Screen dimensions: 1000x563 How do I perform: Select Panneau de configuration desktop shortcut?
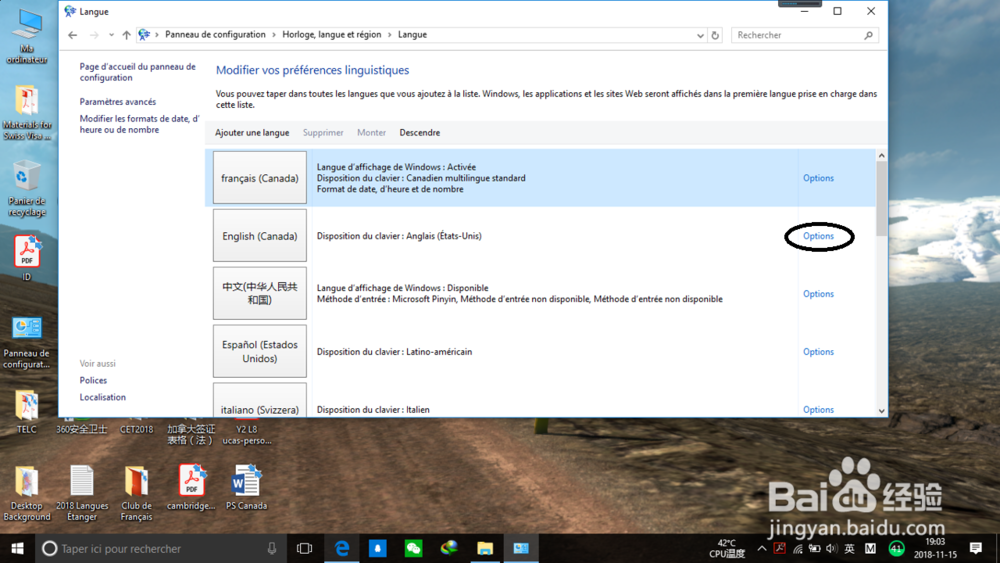click(x=27, y=342)
